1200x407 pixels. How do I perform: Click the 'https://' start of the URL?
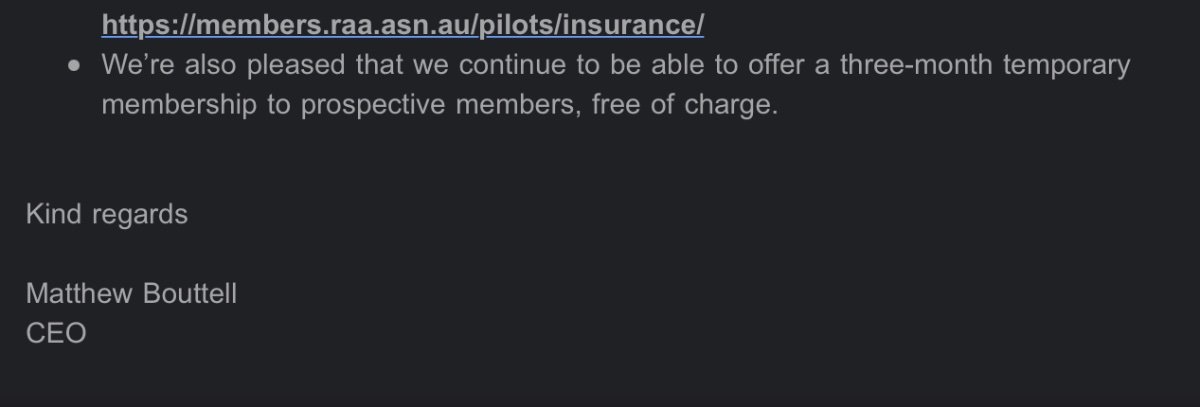click(143, 23)
